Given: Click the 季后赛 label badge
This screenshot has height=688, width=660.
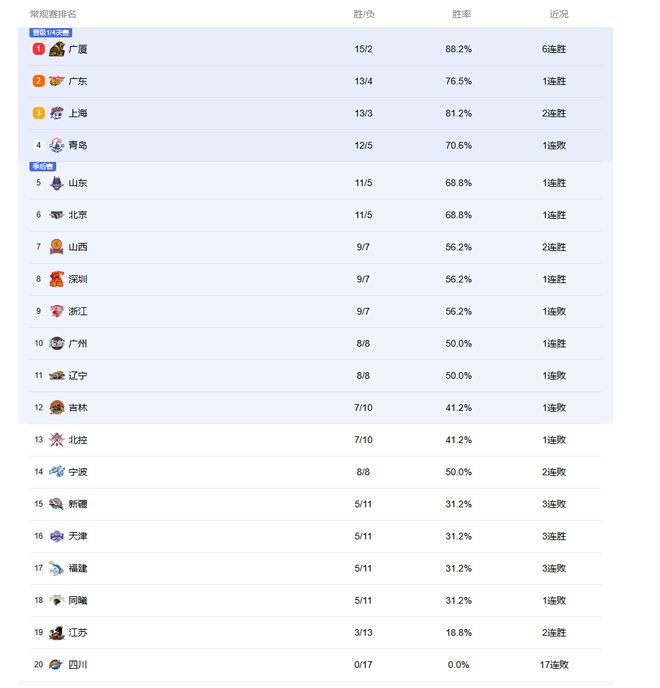Looking at the screenshot, I should (x=43, y=166).
